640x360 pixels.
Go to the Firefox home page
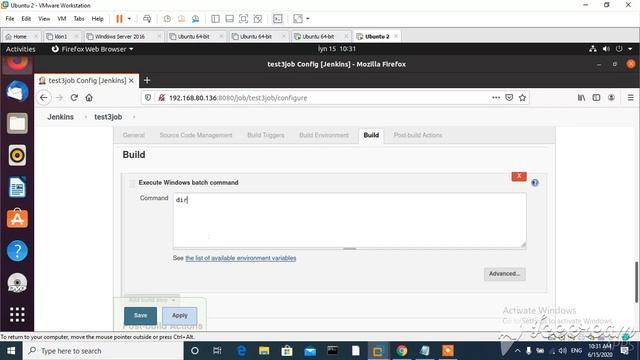[89, 98]
